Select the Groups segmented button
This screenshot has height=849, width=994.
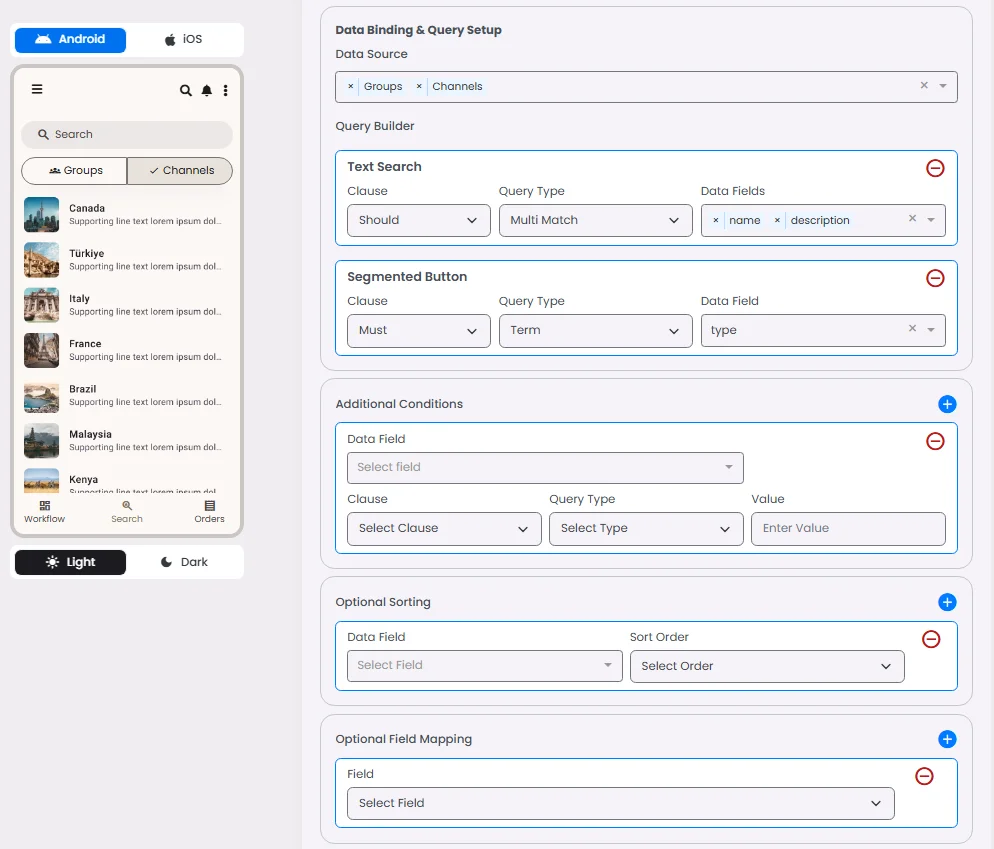pyautogui.click(x=75, y=171)
